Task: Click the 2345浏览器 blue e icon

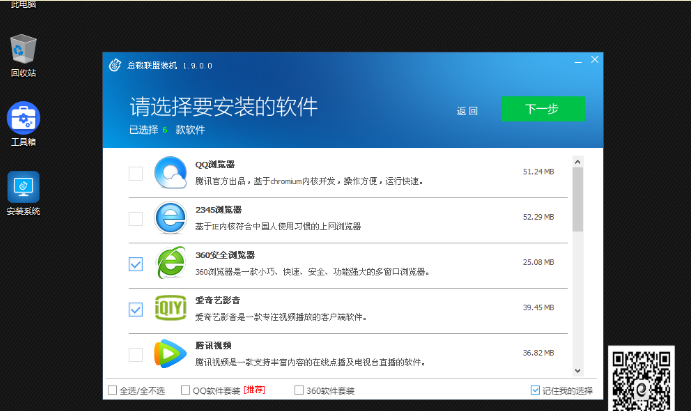Action: coord(171,218)
